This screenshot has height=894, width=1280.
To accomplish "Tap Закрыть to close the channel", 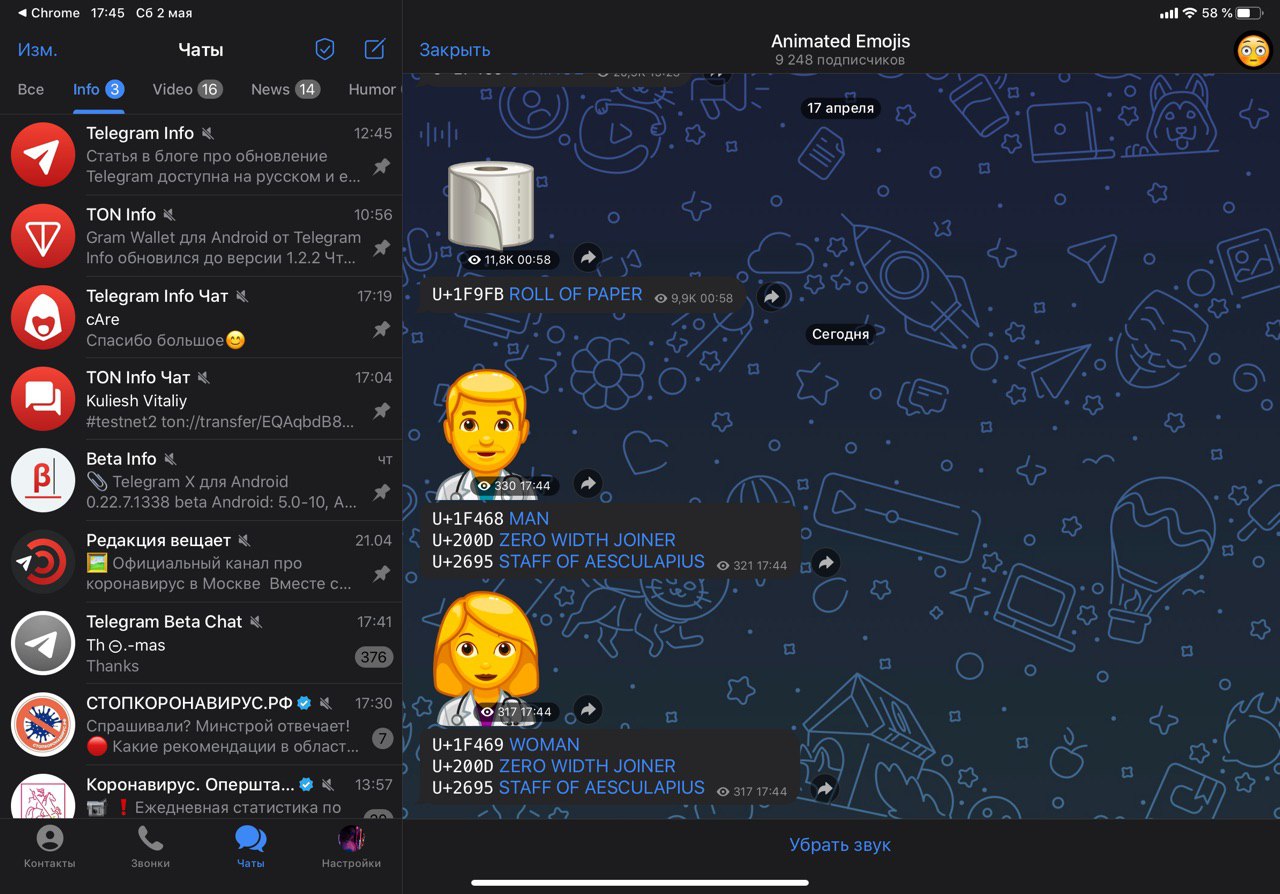I will click(x=455, y=49).
